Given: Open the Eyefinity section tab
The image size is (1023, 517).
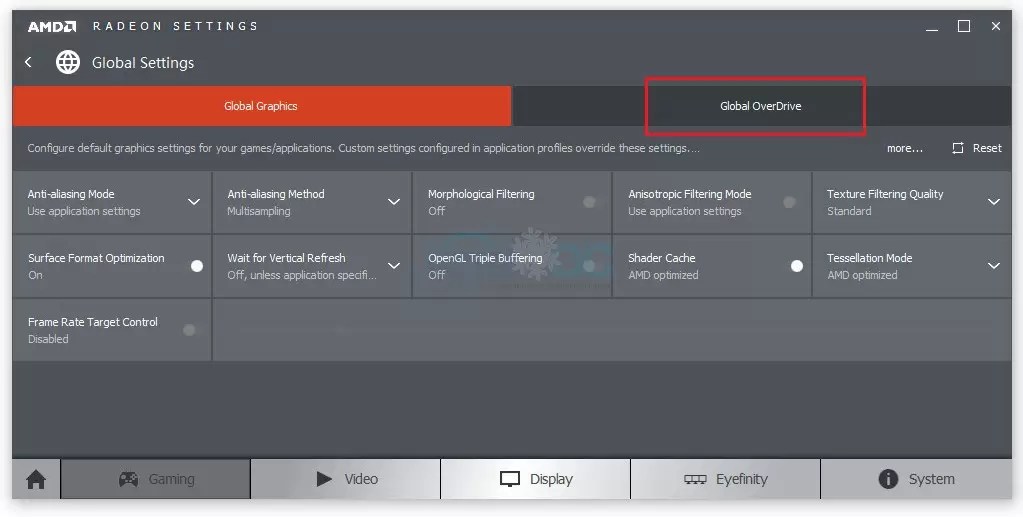Looking at the screenshot, I should [725, 479].
